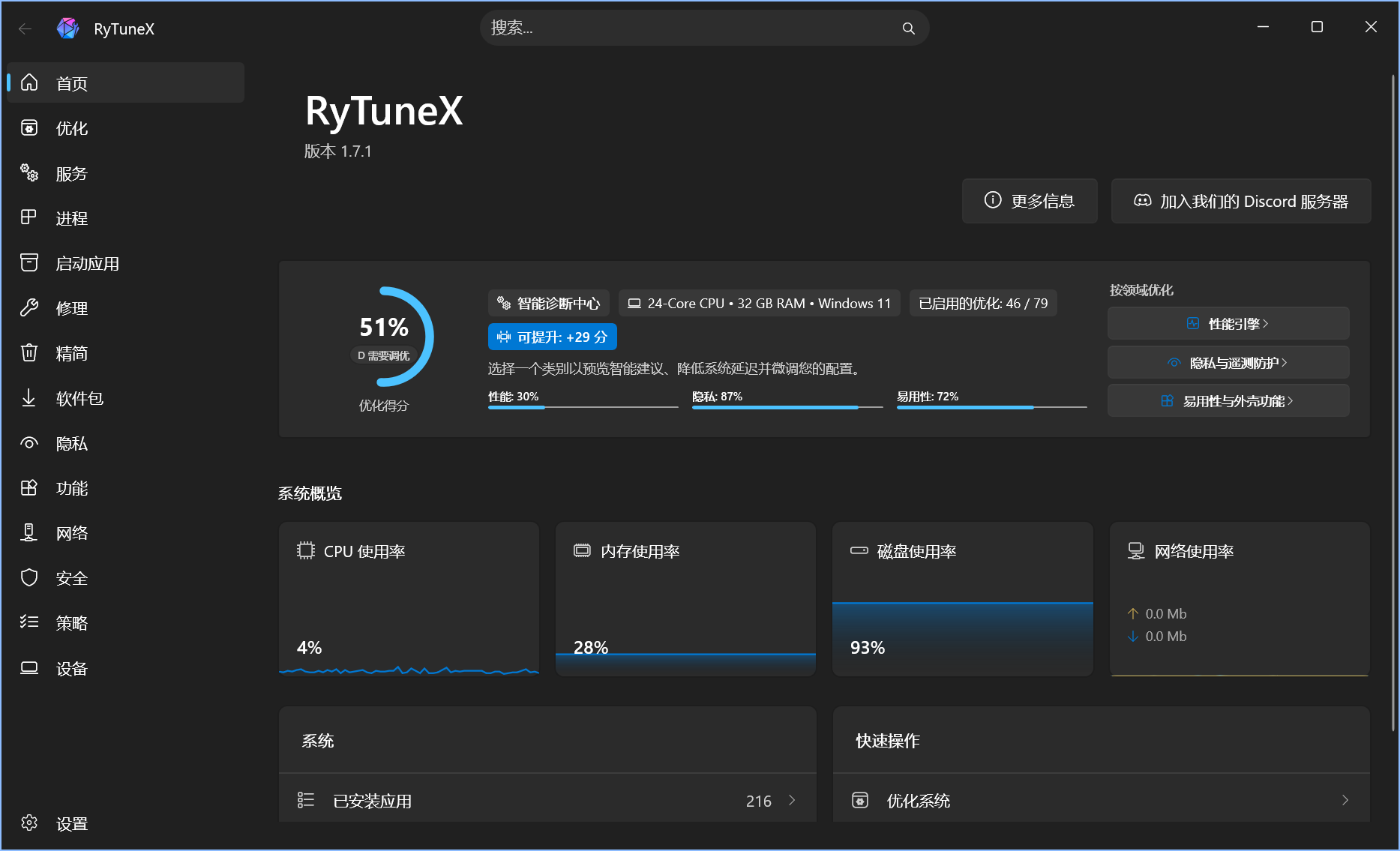Click the vertical scrollbar on the right
The image size is (1400, 851).
1393,402
